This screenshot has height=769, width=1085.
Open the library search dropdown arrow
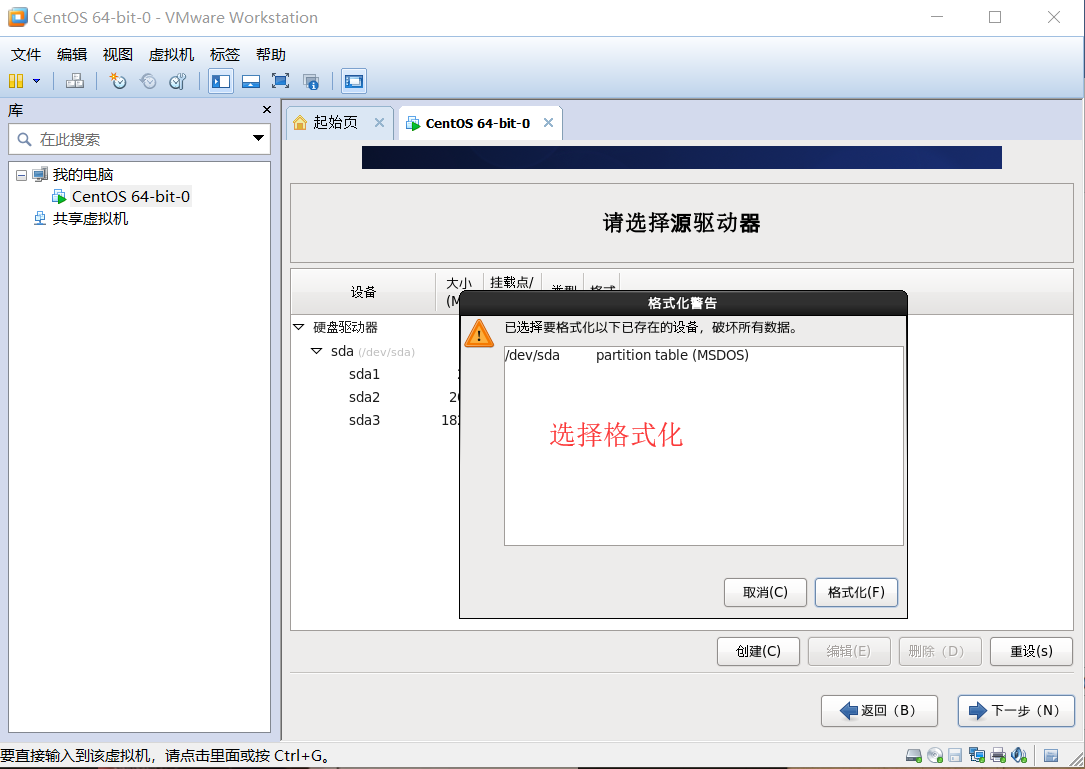tap(259, 138)
